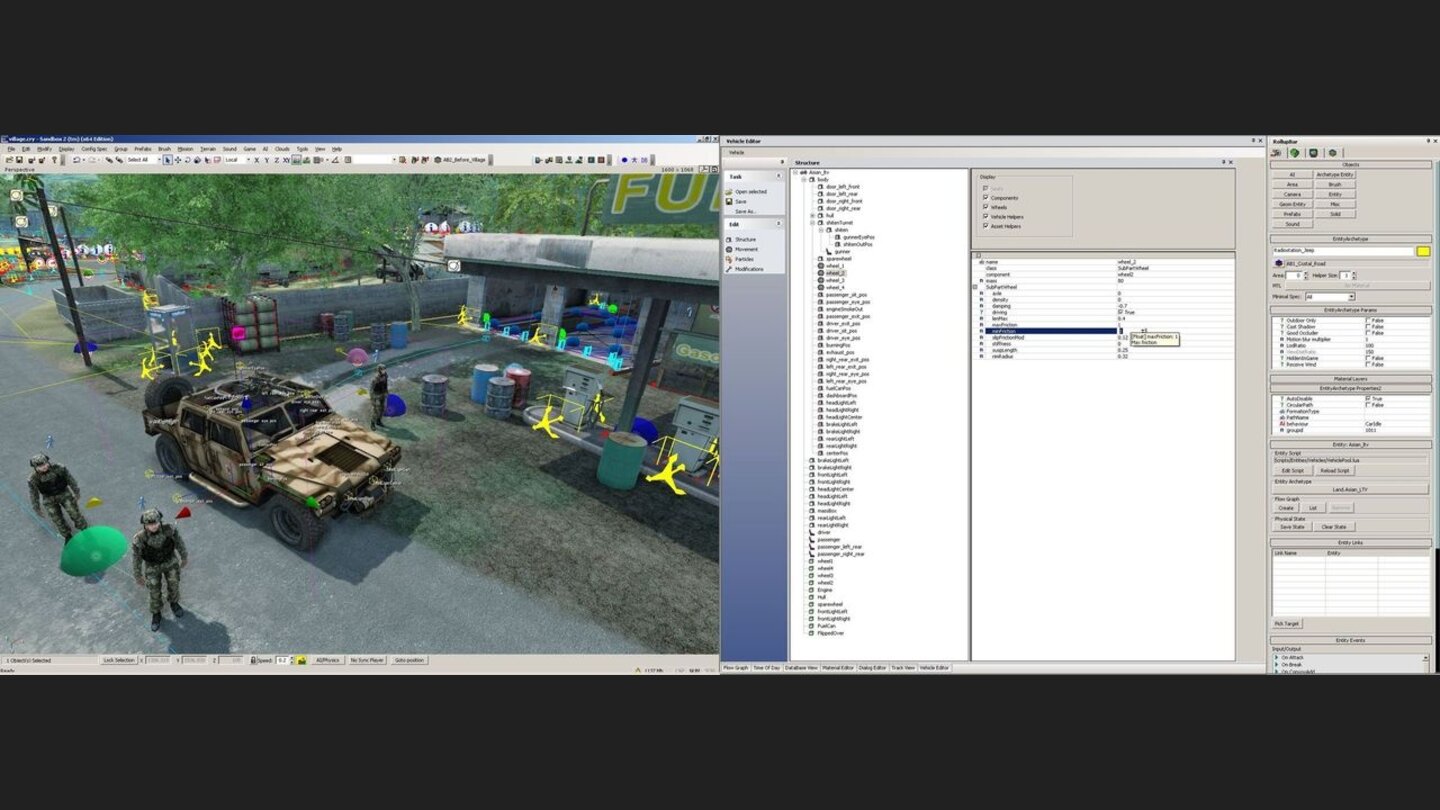Open the Save icon in Sandbox toolbar
The width and height of the screenshot is (1440, 810).
click(x=19, y=160)
